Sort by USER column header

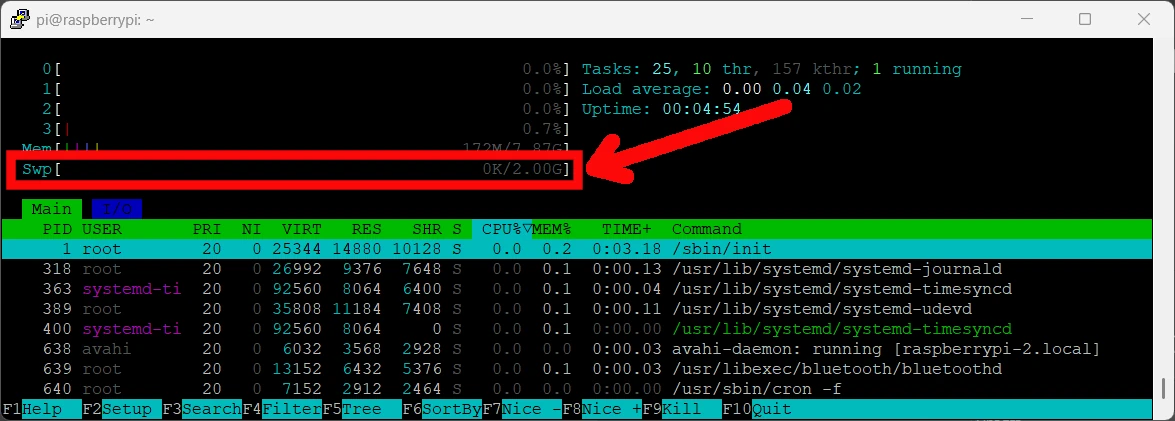pos(102,229)
